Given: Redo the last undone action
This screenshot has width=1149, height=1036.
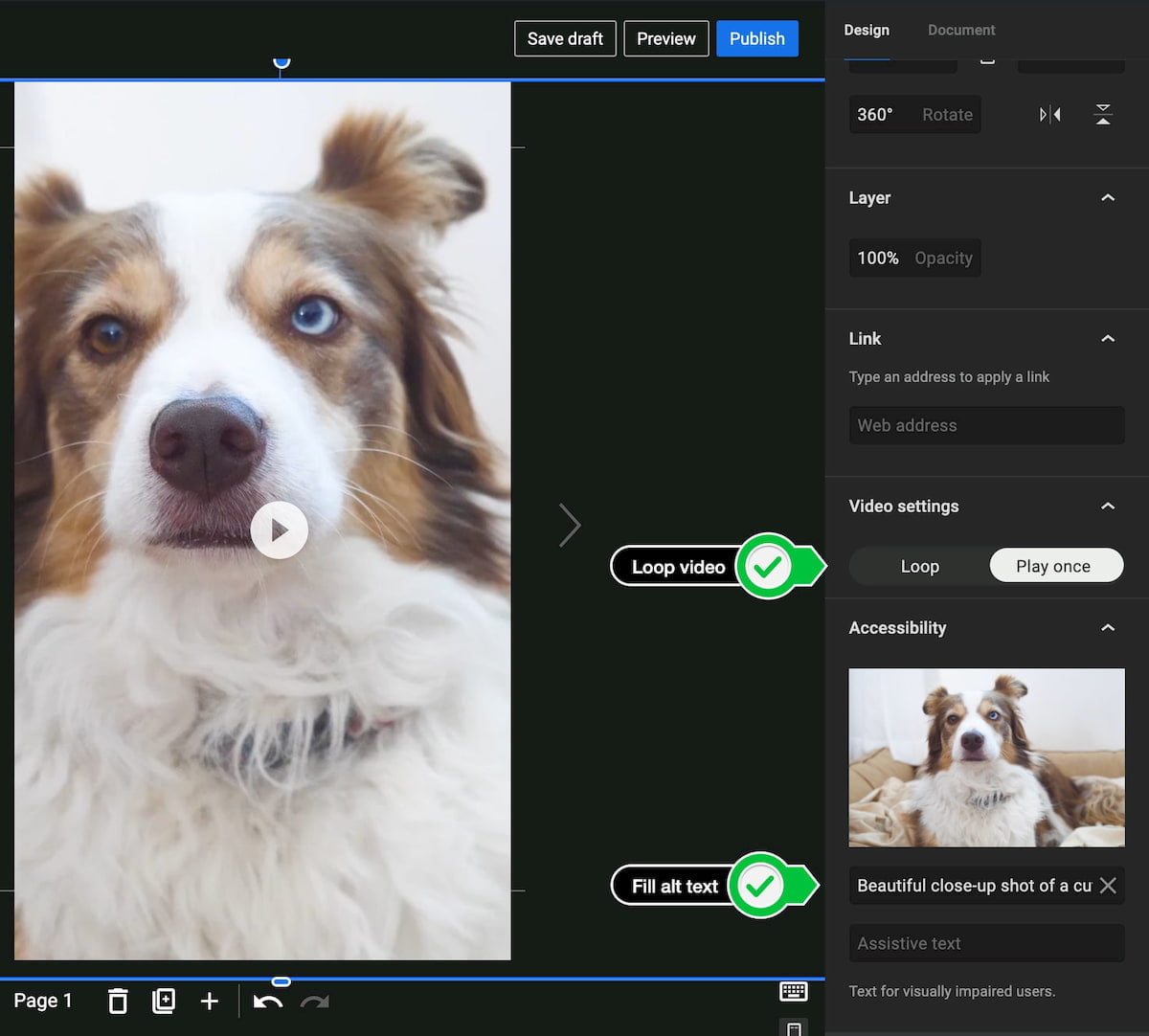Looking at the screenshot, I should (x=314, y=1002).
